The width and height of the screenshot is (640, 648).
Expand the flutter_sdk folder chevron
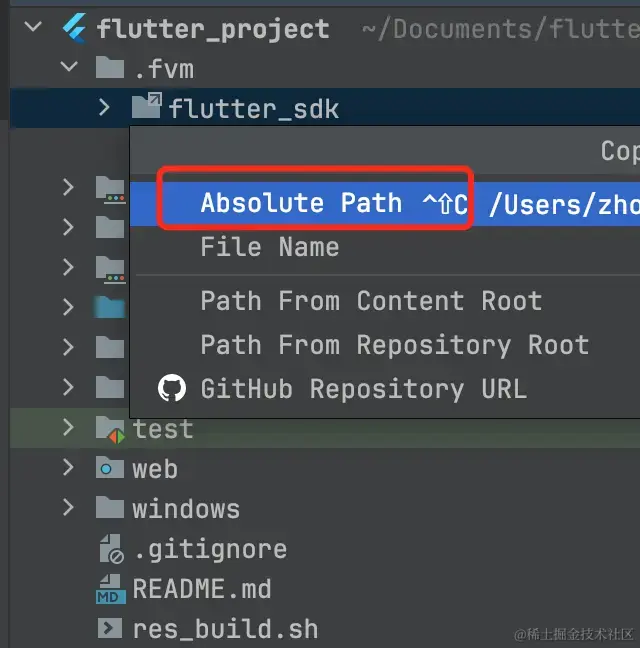click(105, 107)
